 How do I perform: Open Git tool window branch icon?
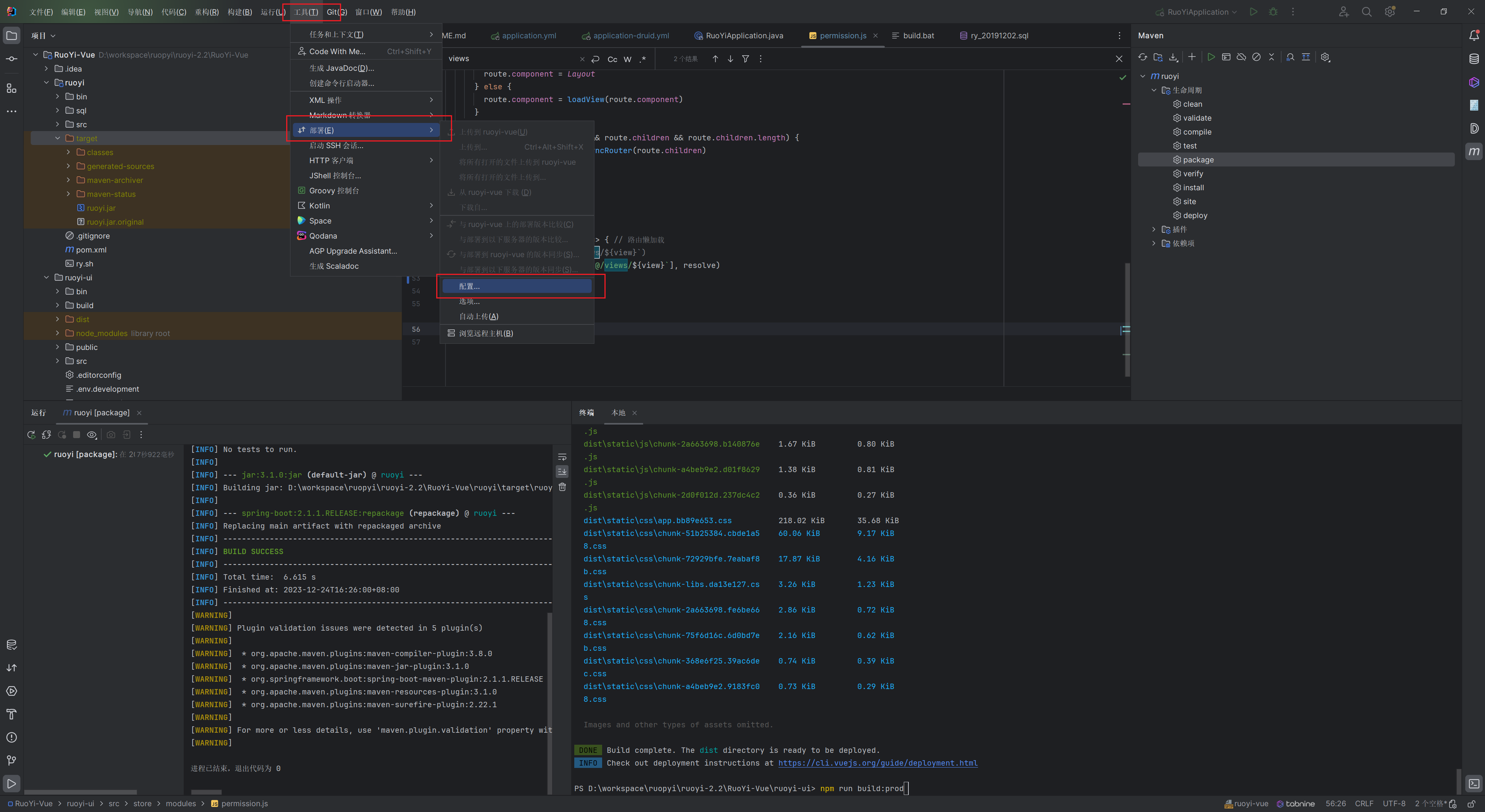tap(12, 761)
